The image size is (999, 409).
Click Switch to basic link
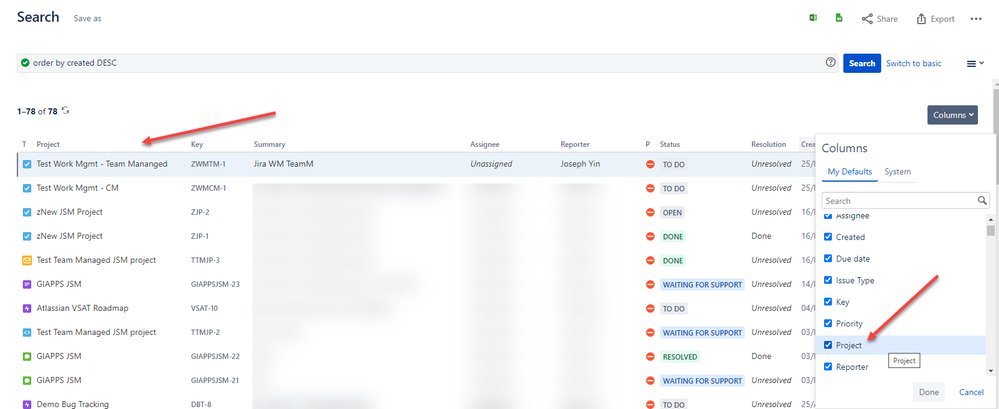tap(913, 63)
